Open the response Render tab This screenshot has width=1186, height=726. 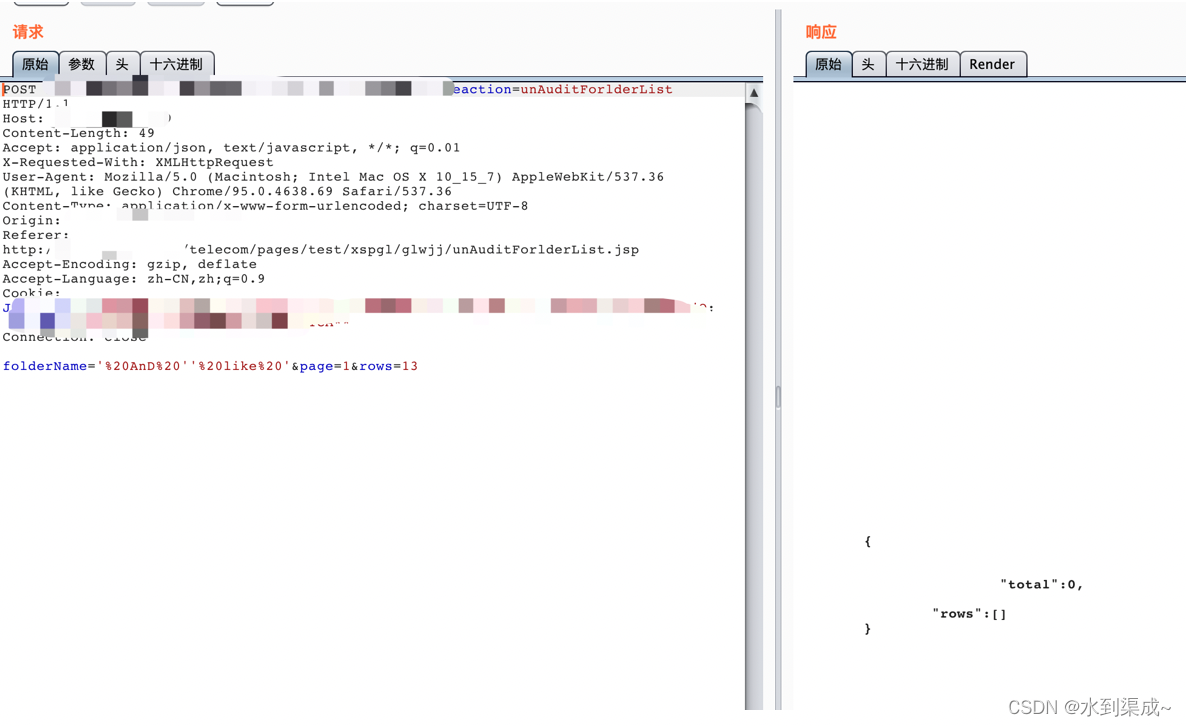[992, 64]
